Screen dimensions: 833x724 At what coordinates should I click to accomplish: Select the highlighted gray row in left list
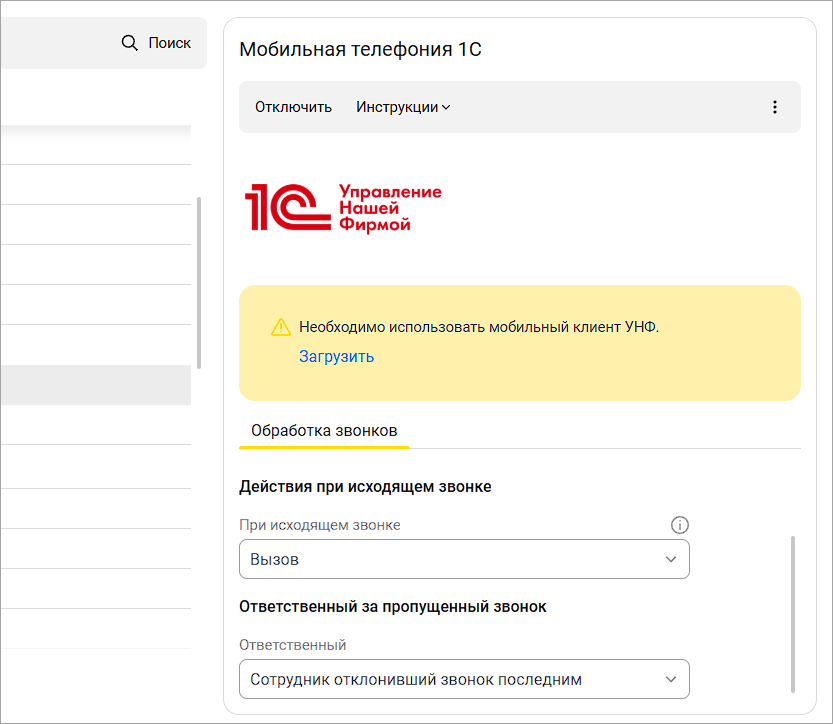click(x=95, y=385)
